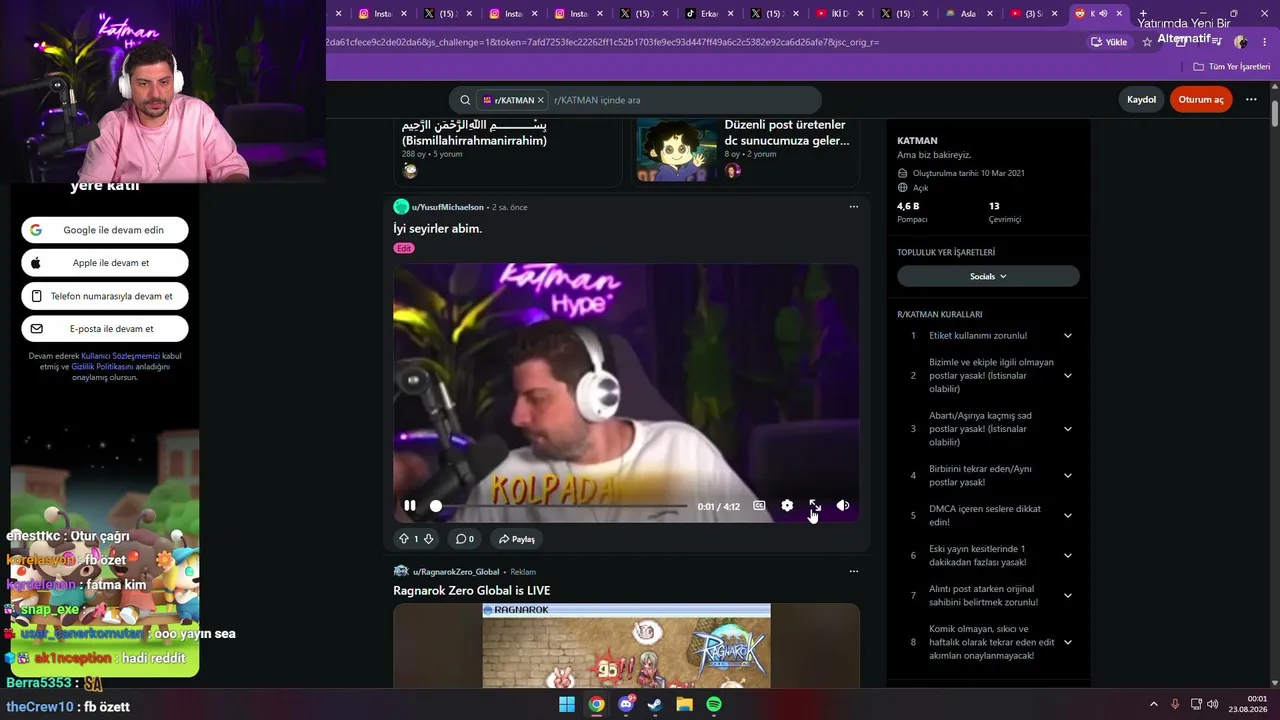Image resolution: width=1280 pixels, height=720 pixels.
Task: Downvote the YusufMichaelson post
Action: (x=429, y=539)
